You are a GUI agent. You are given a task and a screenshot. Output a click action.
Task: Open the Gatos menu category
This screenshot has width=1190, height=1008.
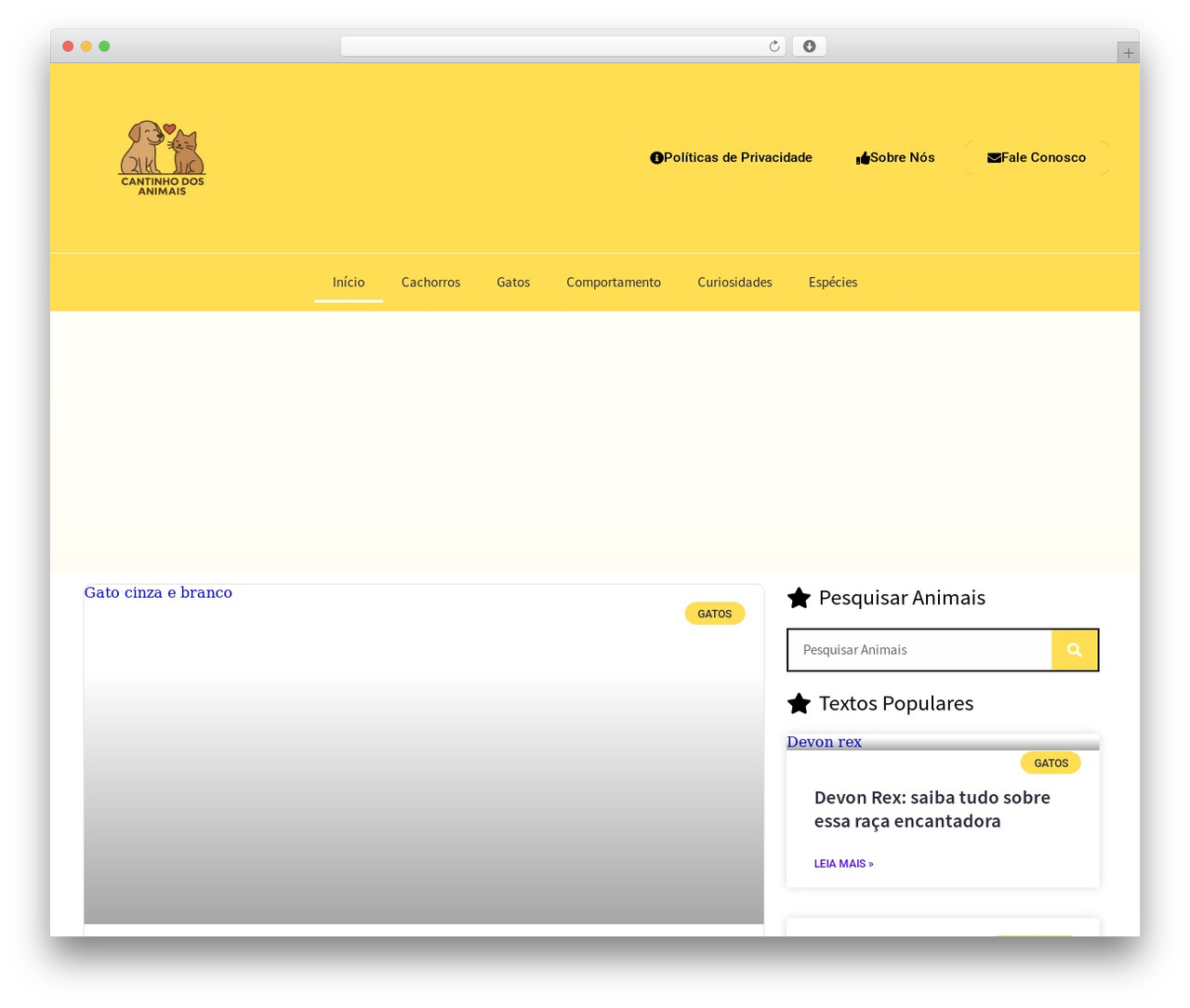coord(513,283)
